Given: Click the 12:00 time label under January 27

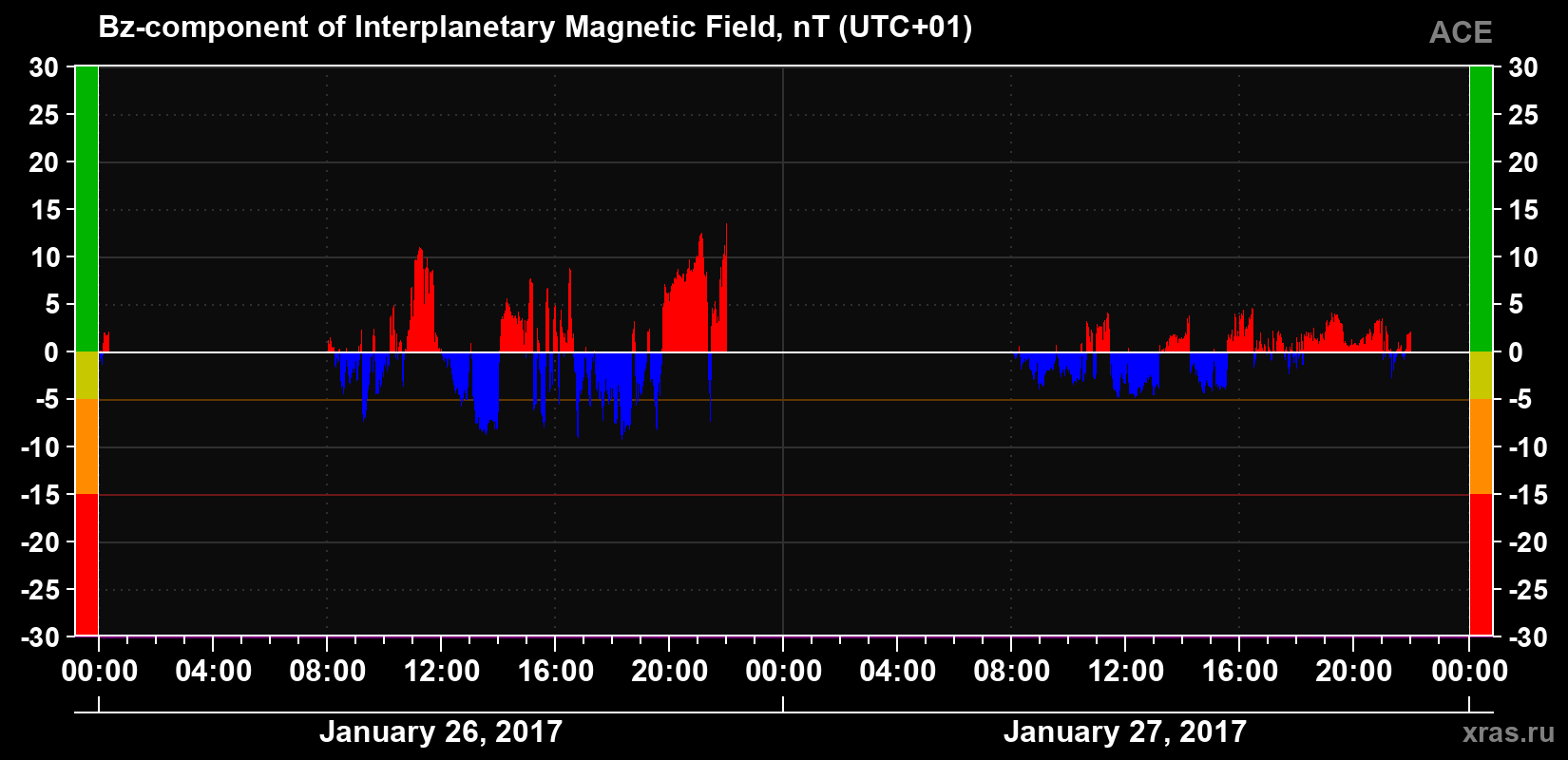Looking at the screenshot, I should (1125, 672).
